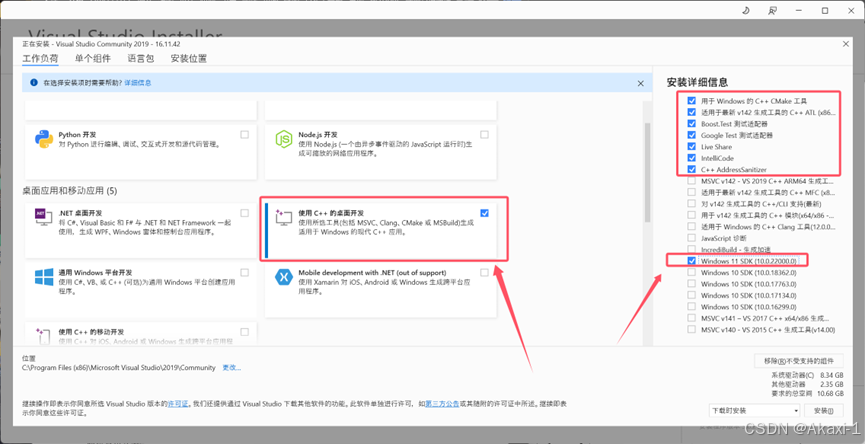Click the 安装详细信息 heading
865x444 pixels.
click(697, 83)
